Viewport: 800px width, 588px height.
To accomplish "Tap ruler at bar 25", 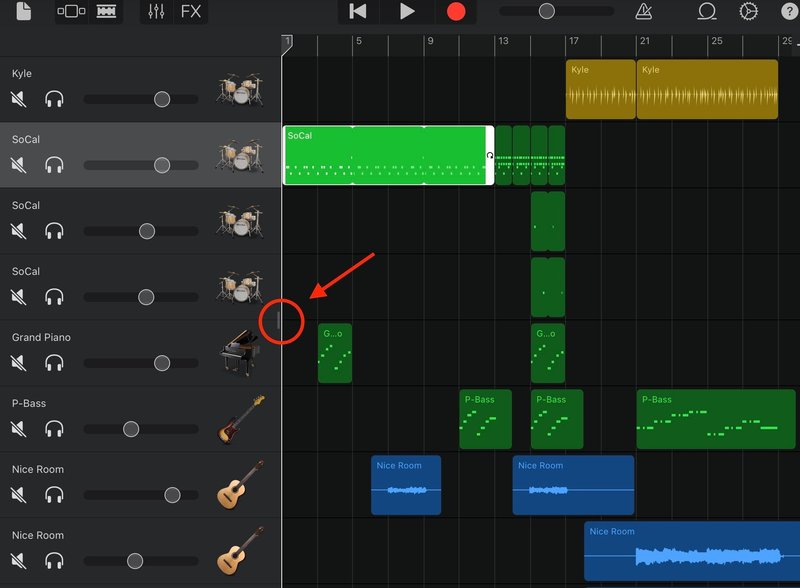I will pos(717,41).
